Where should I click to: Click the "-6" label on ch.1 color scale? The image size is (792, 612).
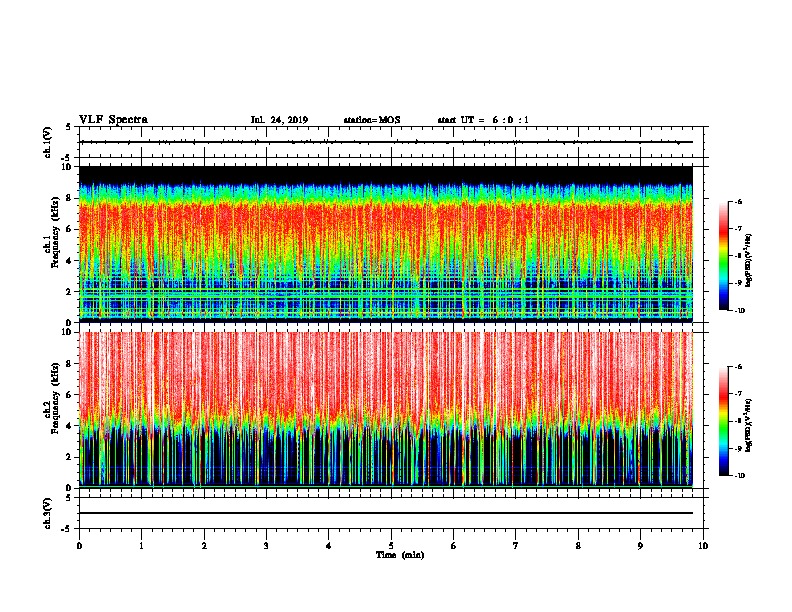point(737,202)
